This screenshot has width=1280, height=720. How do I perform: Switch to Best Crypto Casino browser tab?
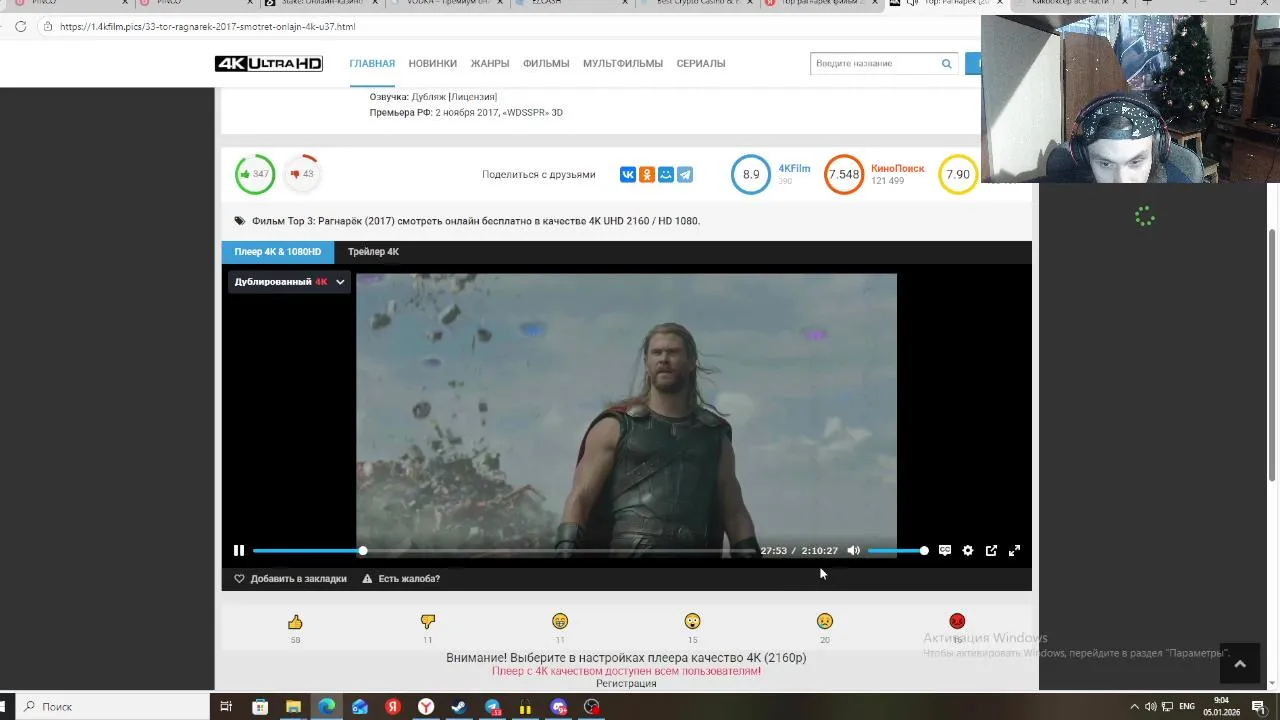pyautogui.click(x=698, y=3)
